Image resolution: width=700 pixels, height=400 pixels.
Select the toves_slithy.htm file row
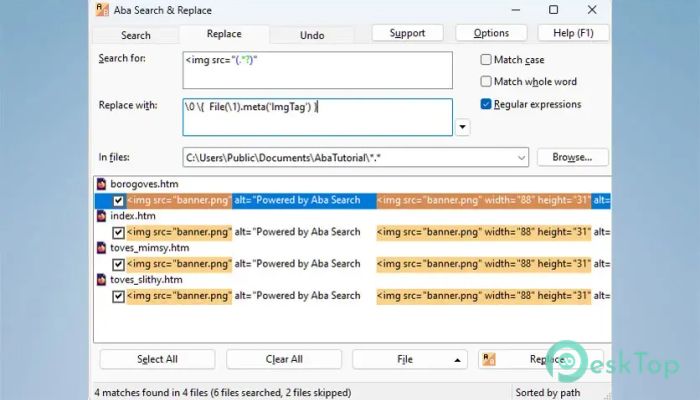352,279
